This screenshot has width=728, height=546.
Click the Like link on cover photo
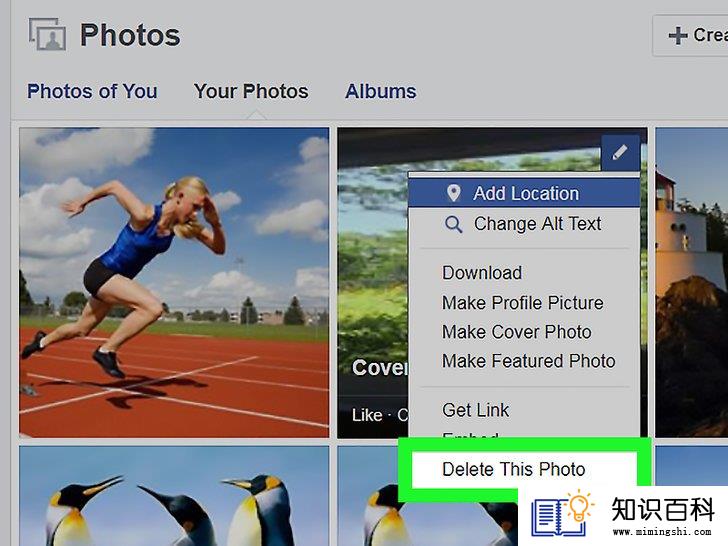point(367,415)
